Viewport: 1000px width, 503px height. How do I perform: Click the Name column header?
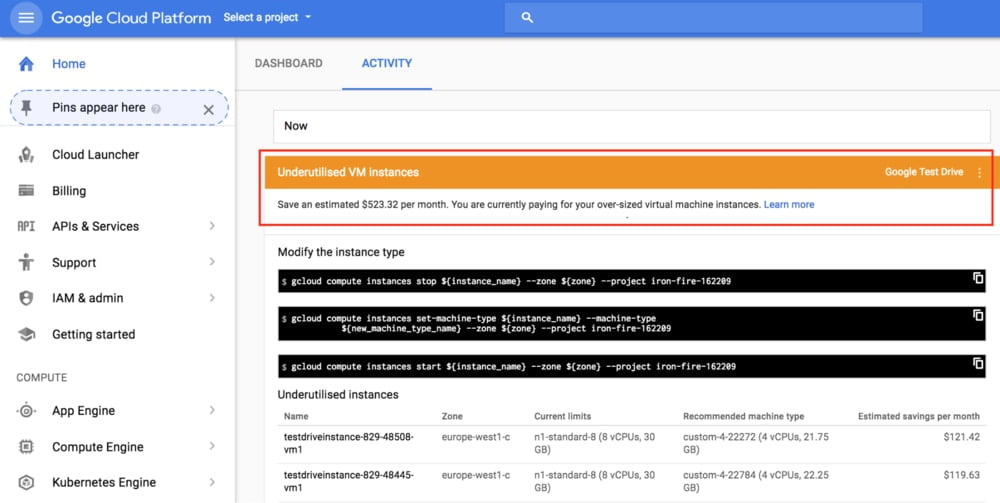click(296, 416)
